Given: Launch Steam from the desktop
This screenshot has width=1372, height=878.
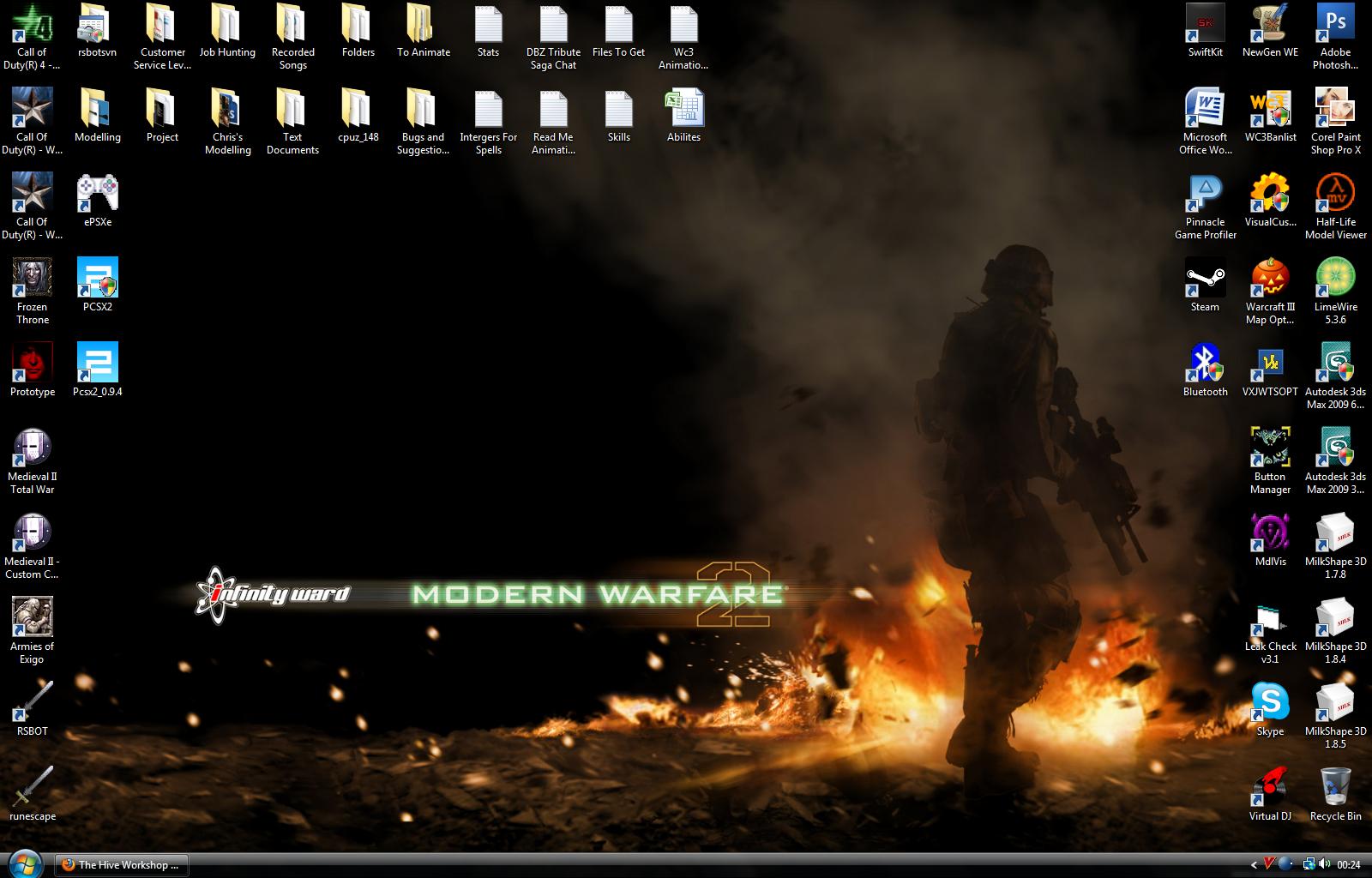Looking at the screenshot, I should (x=1205, y=286).
